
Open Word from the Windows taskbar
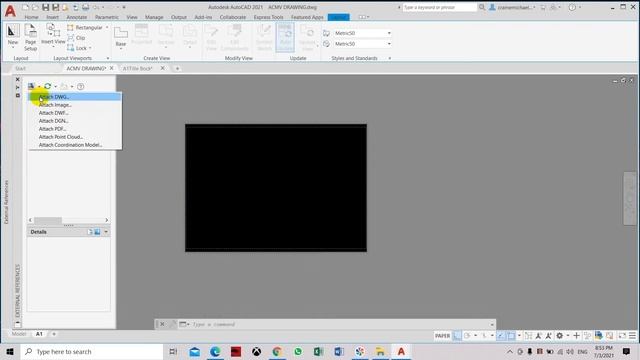(x=339, y=351)
